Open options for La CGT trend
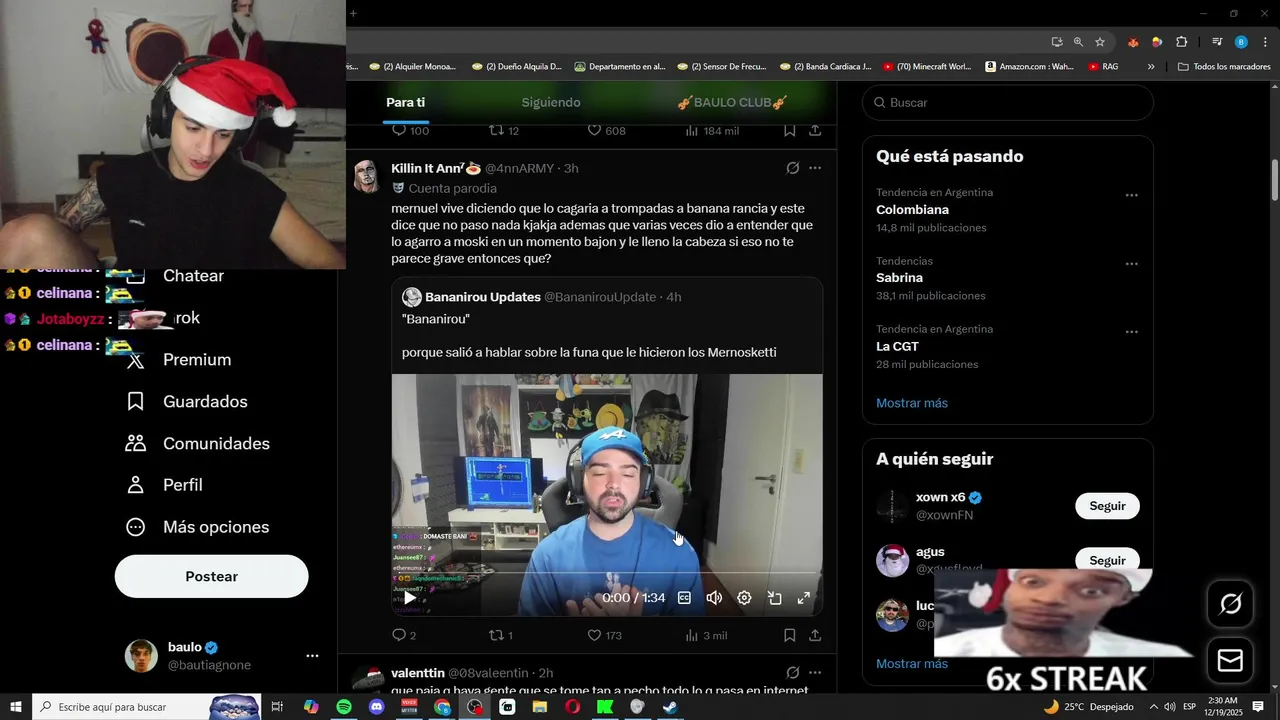 pos(1132,332)
